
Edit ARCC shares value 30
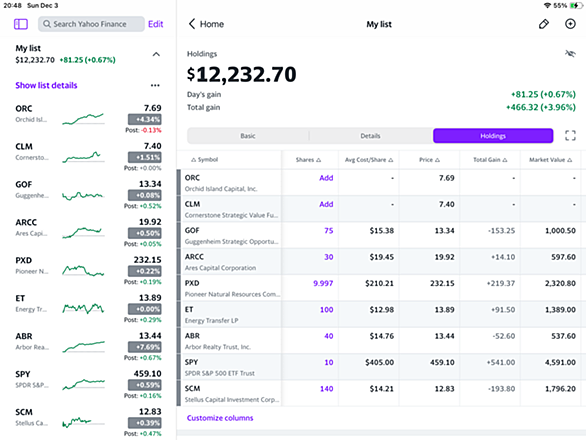[x=329, y=257]
